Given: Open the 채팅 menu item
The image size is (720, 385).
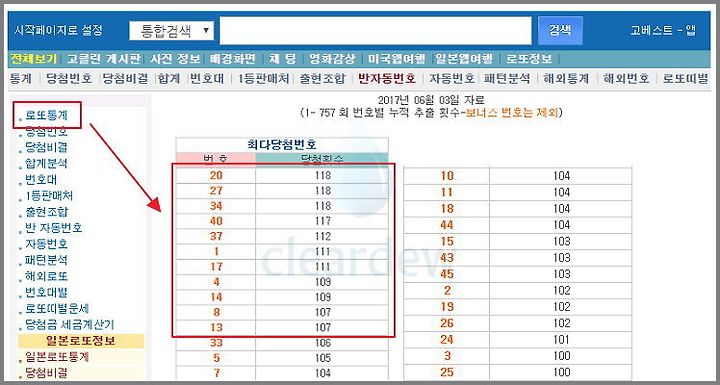Looking at the screenshot, I should [x=281, y=59].
